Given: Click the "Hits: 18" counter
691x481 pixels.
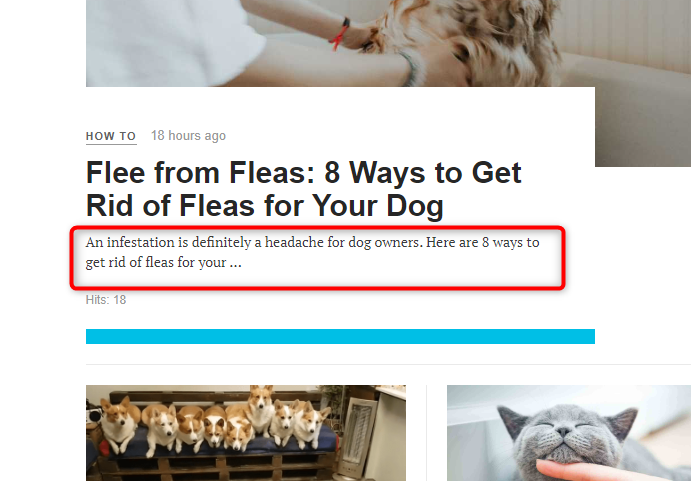Looking at the screenshot, I should coord(106,300).
